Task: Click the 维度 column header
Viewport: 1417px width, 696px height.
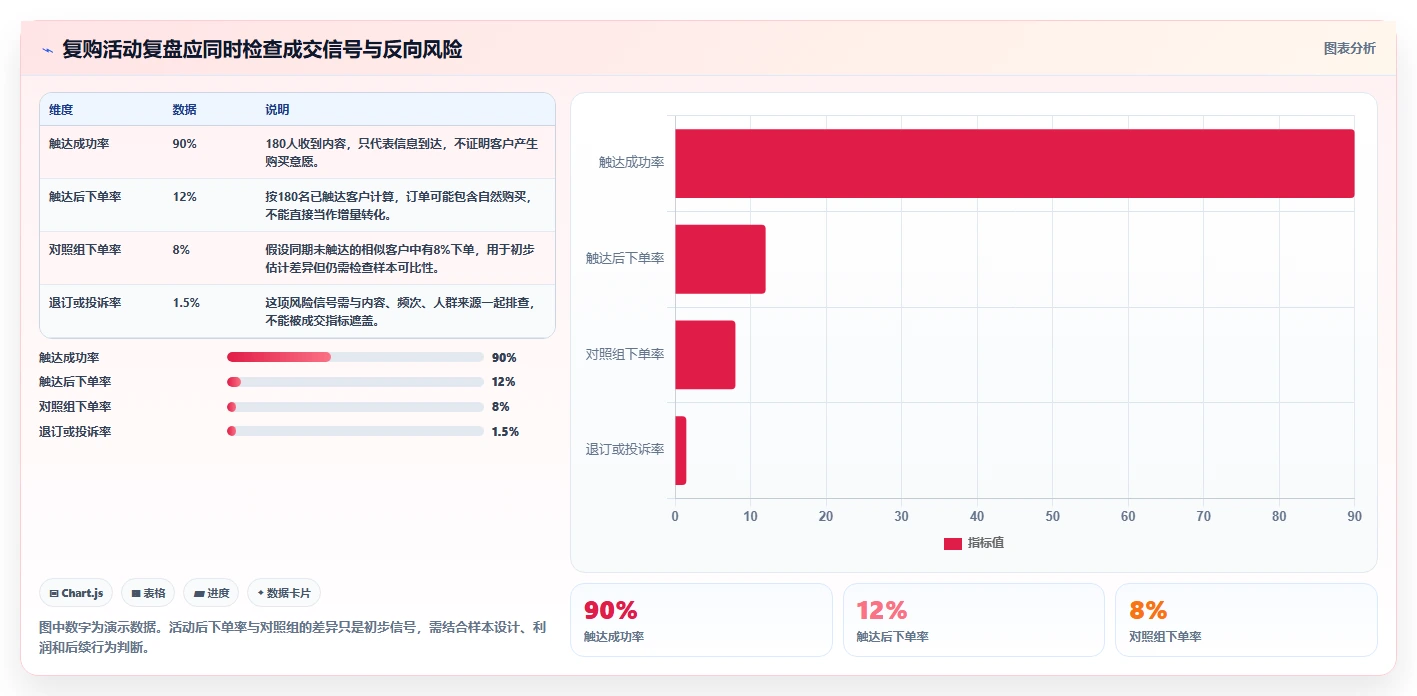Action: 61,110
